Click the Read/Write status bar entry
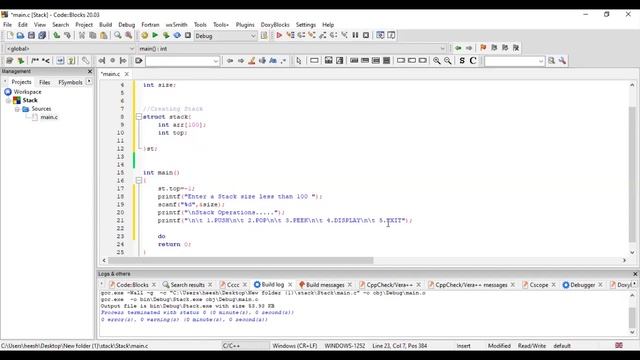The image size is (640, 360). coord(532,346)
